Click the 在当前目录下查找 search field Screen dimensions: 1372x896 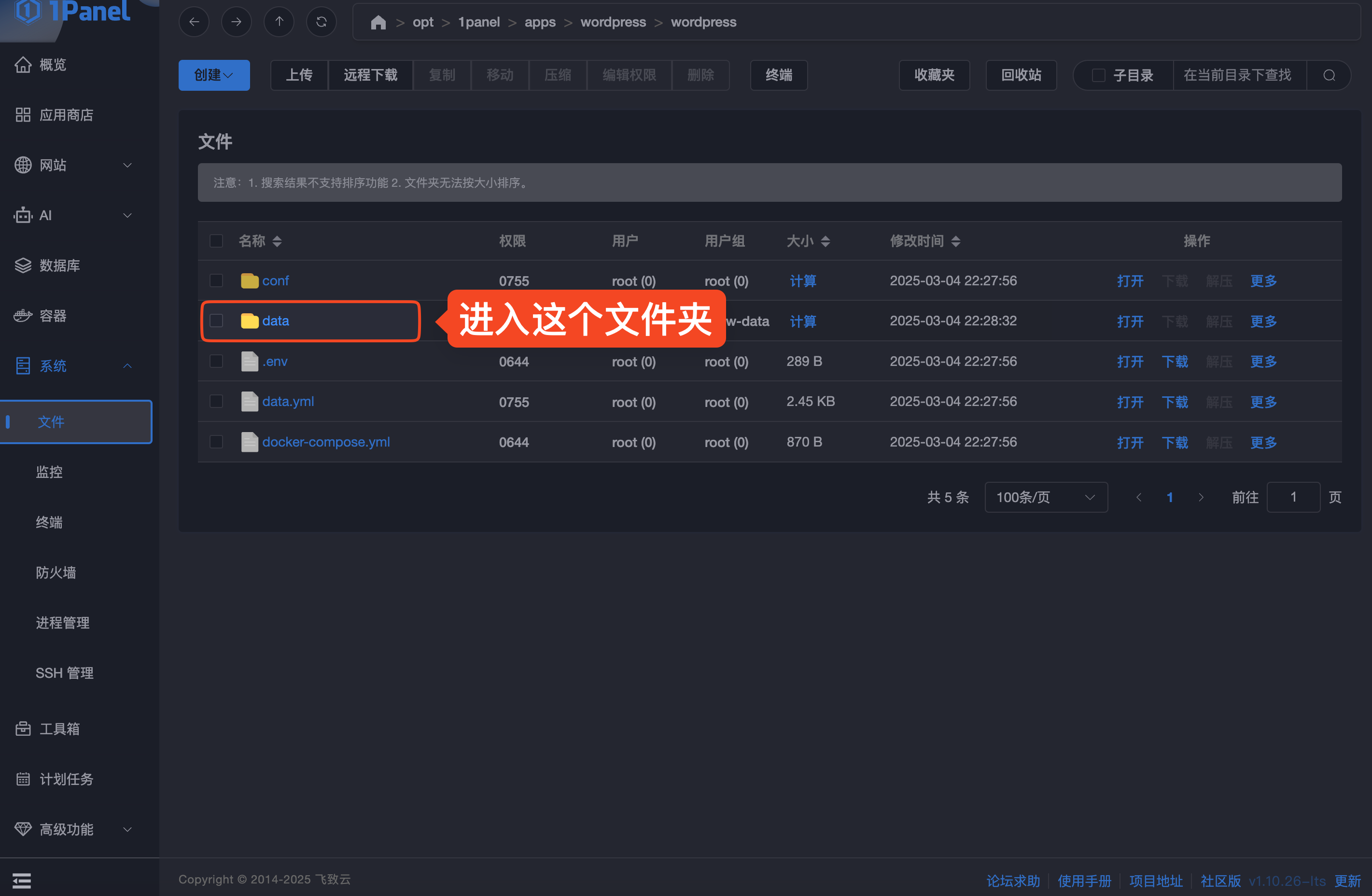(1238, 75)
